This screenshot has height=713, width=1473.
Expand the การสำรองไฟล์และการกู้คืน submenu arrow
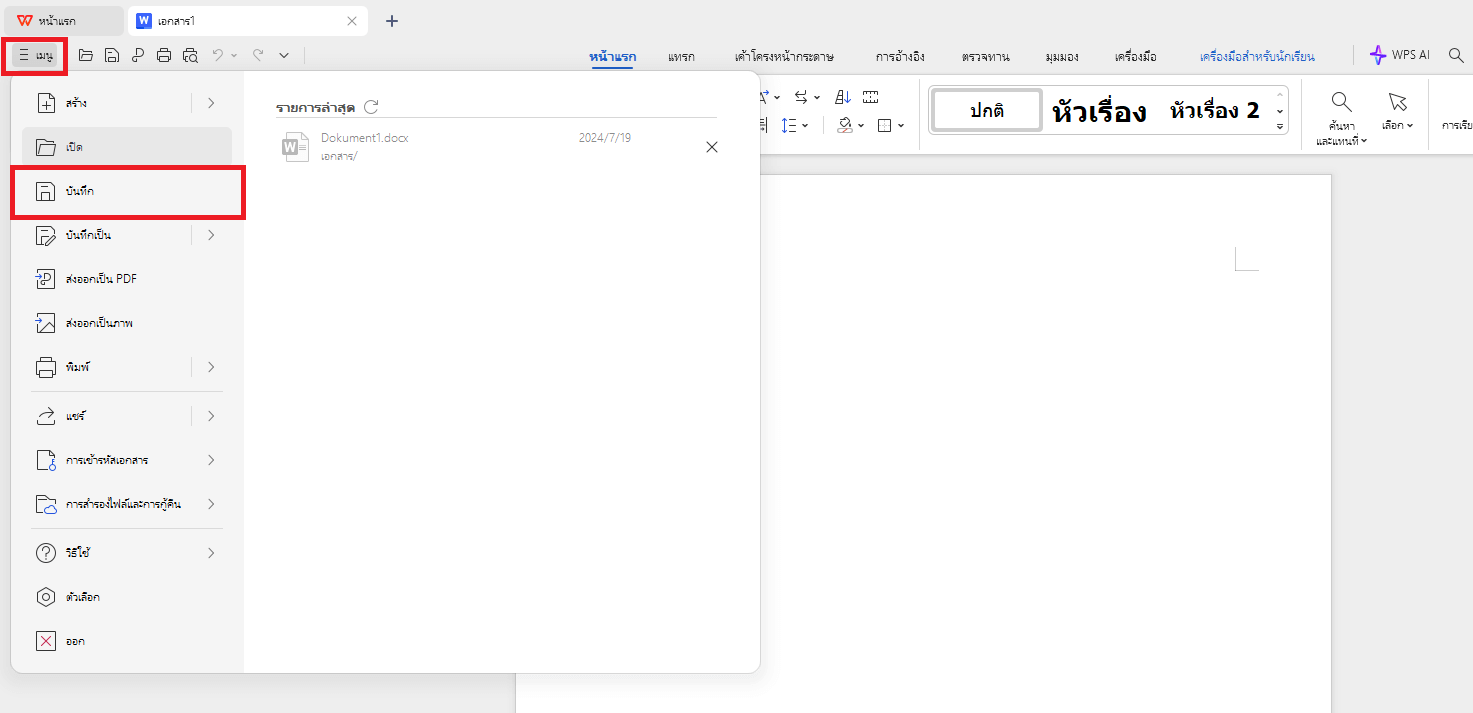pyautogui.click(x=211, y=504)
